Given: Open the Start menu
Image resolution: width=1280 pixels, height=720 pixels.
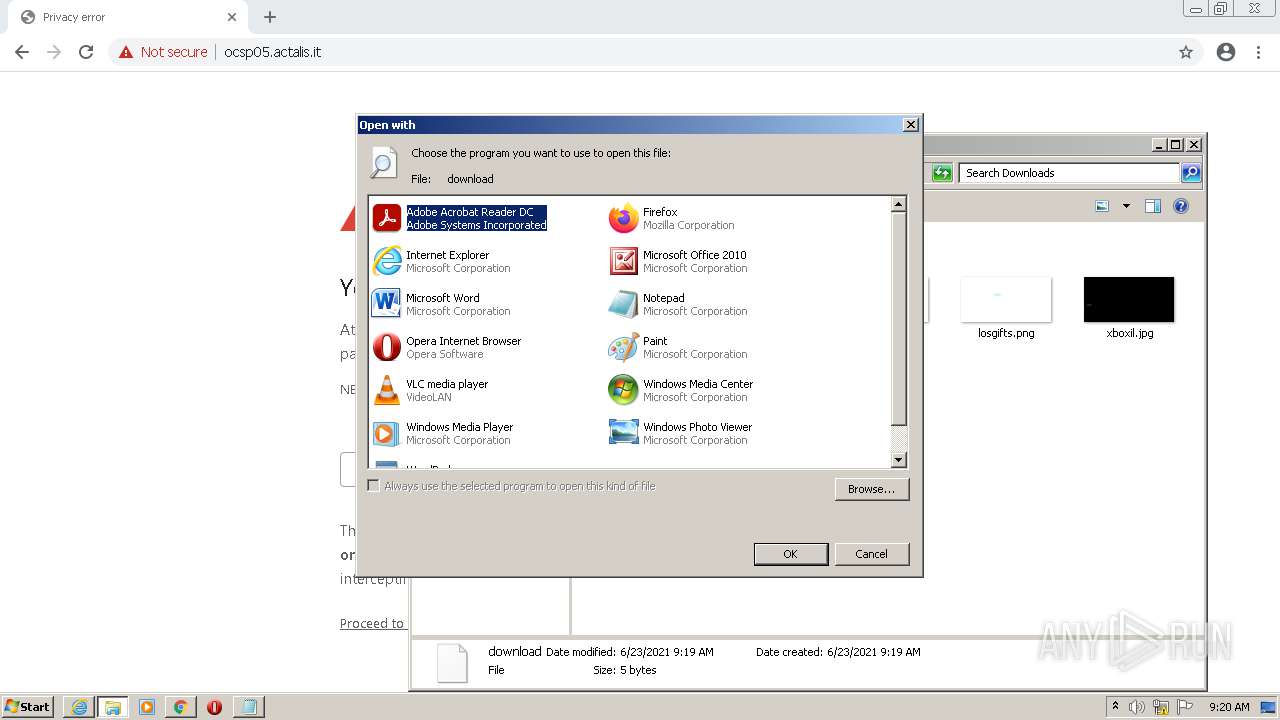Looking at the screenshot, I should pyautogui.click(x=28, y=706).
